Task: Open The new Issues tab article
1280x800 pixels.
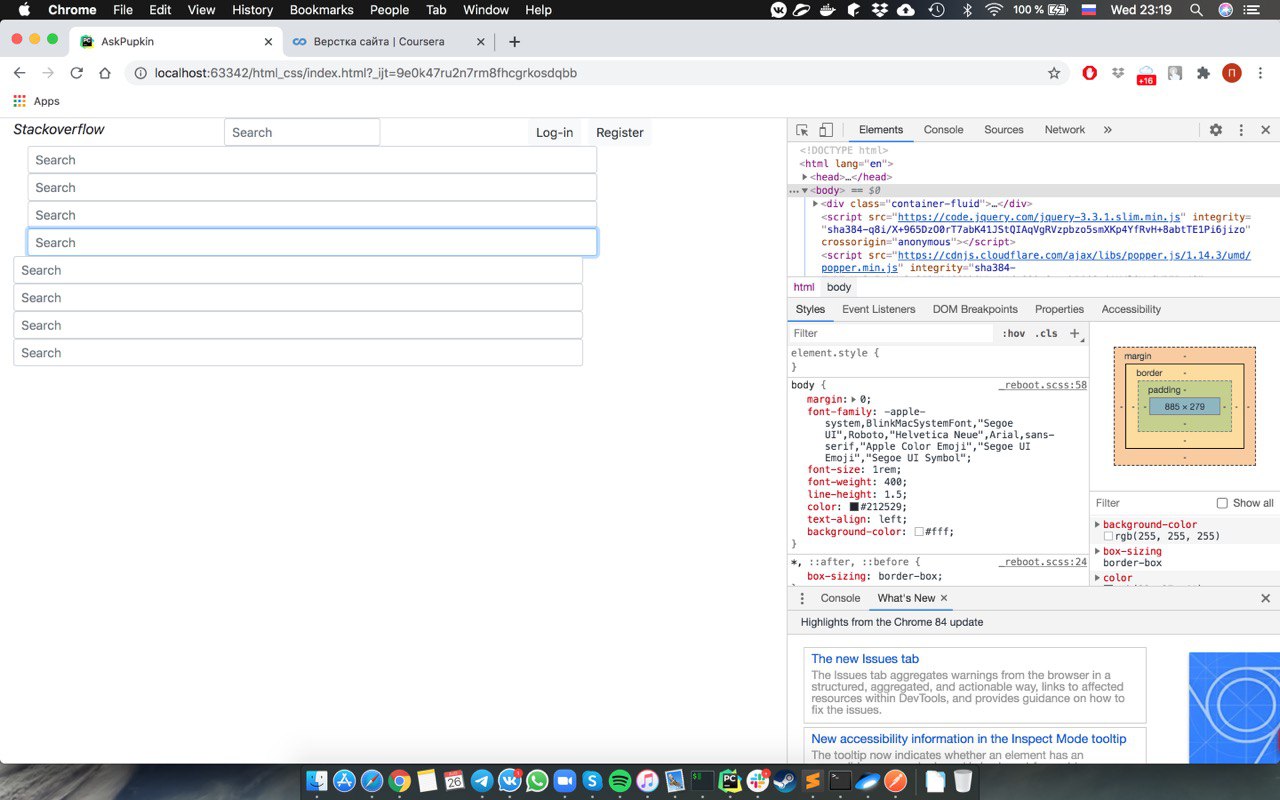Action: (x=864, y=659)
